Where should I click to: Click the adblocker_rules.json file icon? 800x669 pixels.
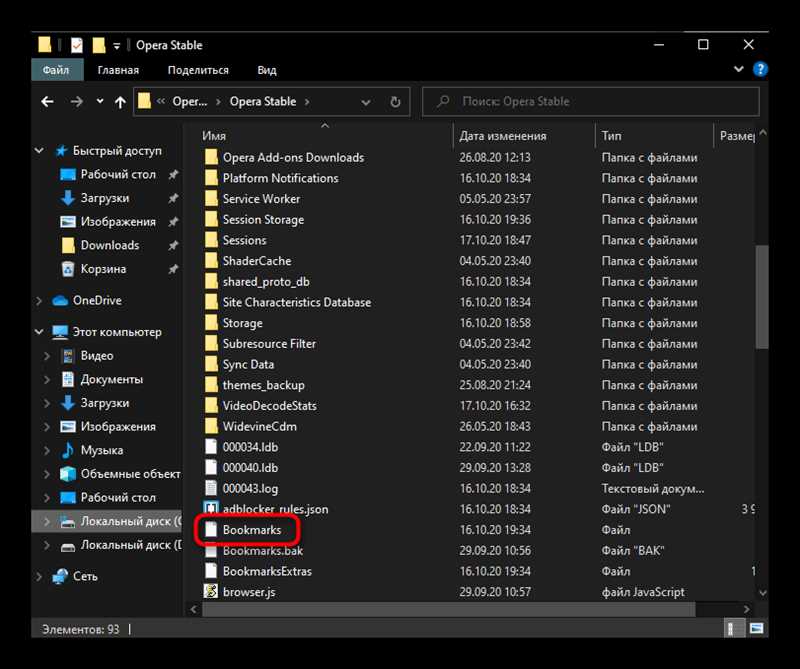pos(211,509)
